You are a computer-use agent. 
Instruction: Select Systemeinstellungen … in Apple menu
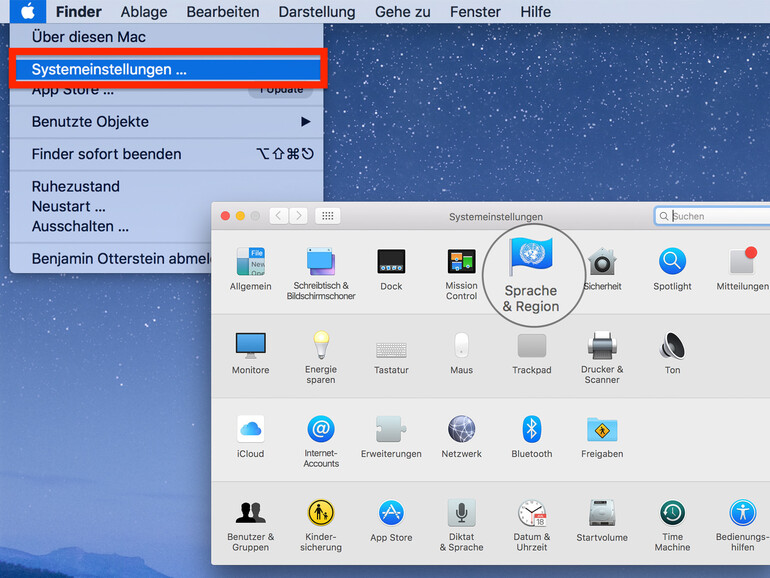pos(168,69)
